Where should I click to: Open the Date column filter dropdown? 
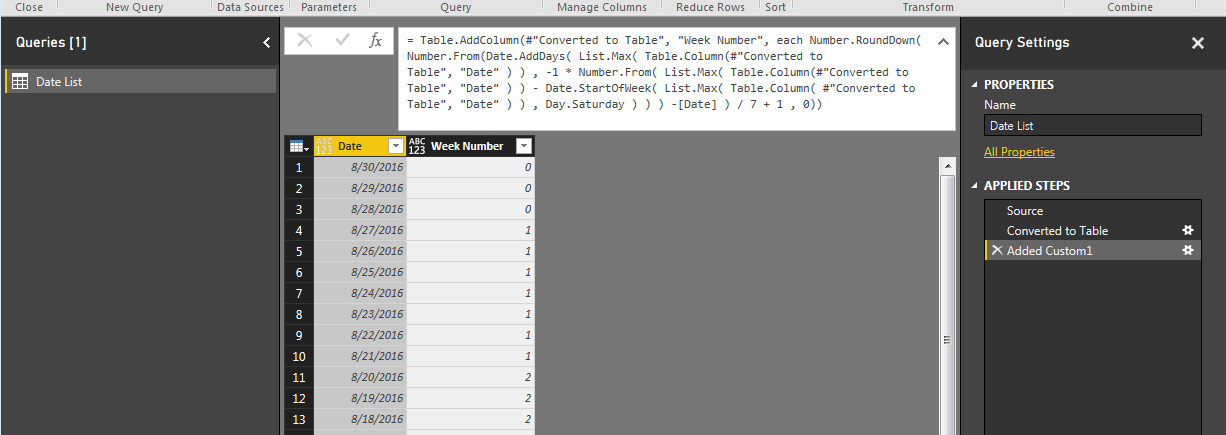click(395, 146)
